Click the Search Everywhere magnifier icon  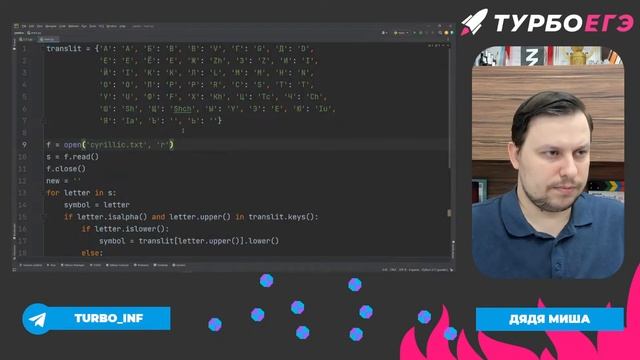(440, 33)
